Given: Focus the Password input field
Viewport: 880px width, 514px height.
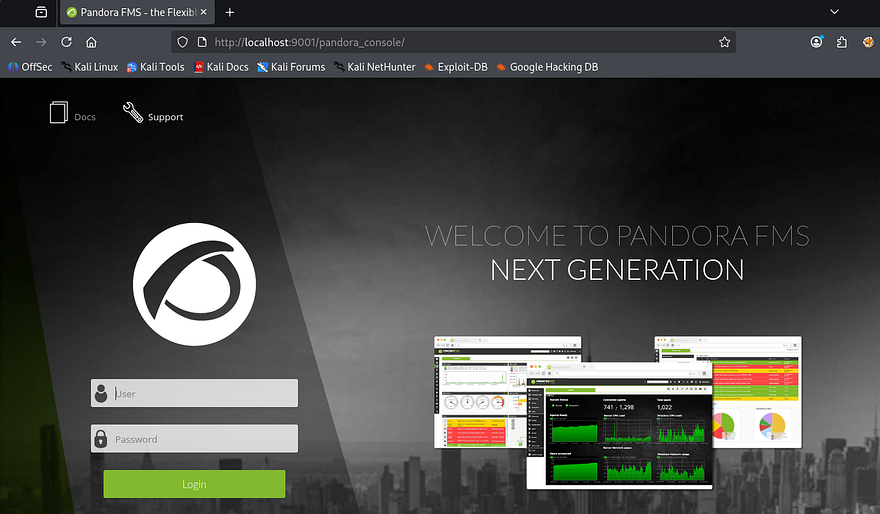Looking at the screenshot, I should 204,439.
